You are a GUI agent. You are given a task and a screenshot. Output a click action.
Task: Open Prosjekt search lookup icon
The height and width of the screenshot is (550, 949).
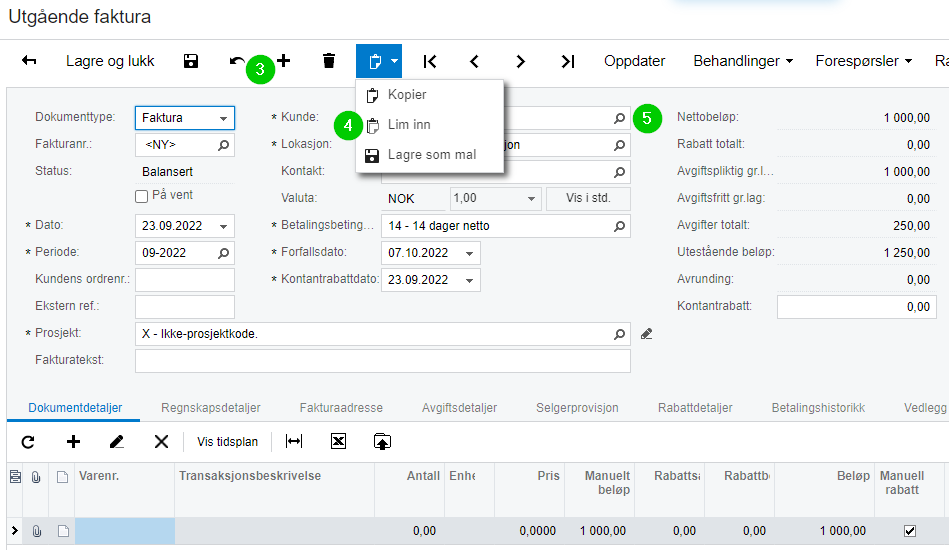click(x=619, y=334)
